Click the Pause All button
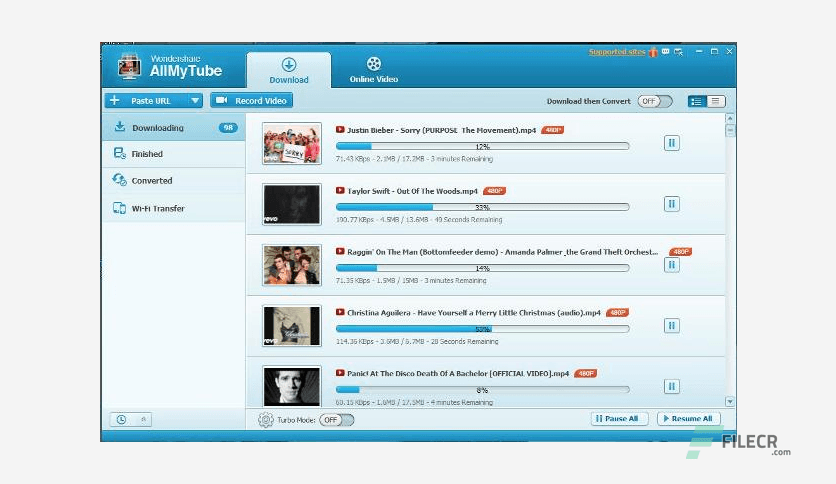This screenshot has width=836, height=484. [620, 419]
